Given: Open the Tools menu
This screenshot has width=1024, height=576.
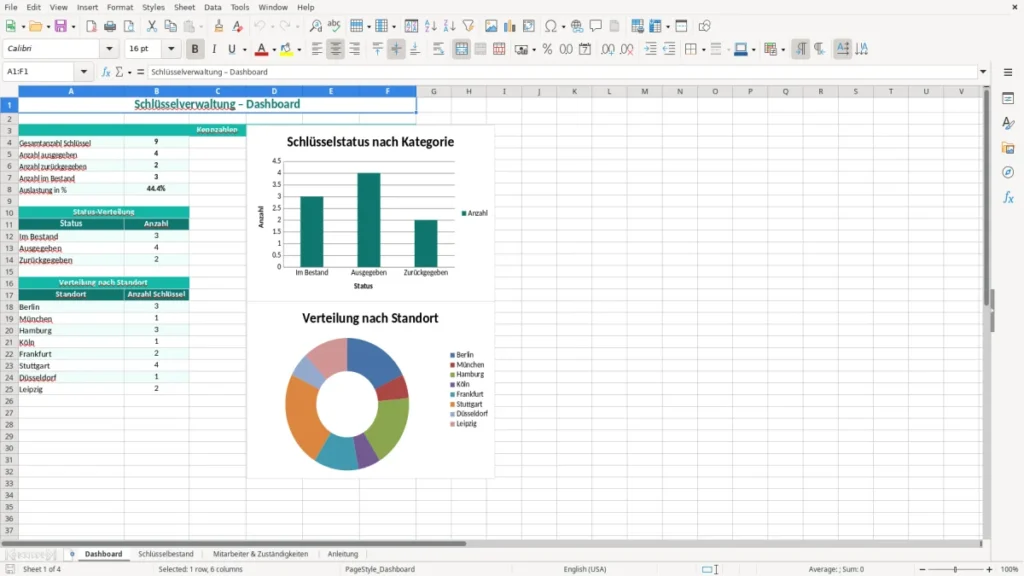Looking at the screenshot, I should [240, 7].
